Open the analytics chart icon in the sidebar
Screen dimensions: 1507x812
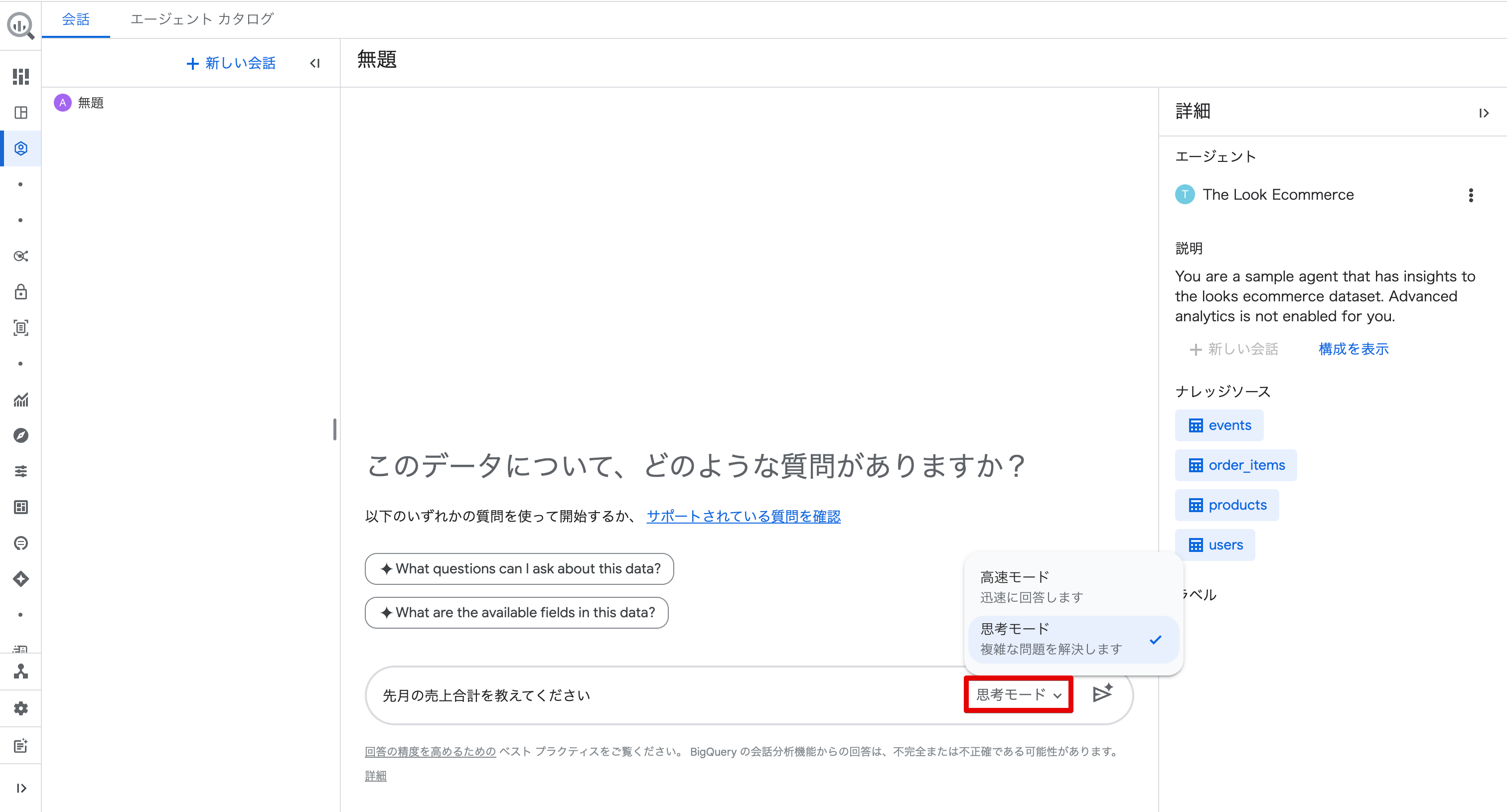click(x=20, y=400)
